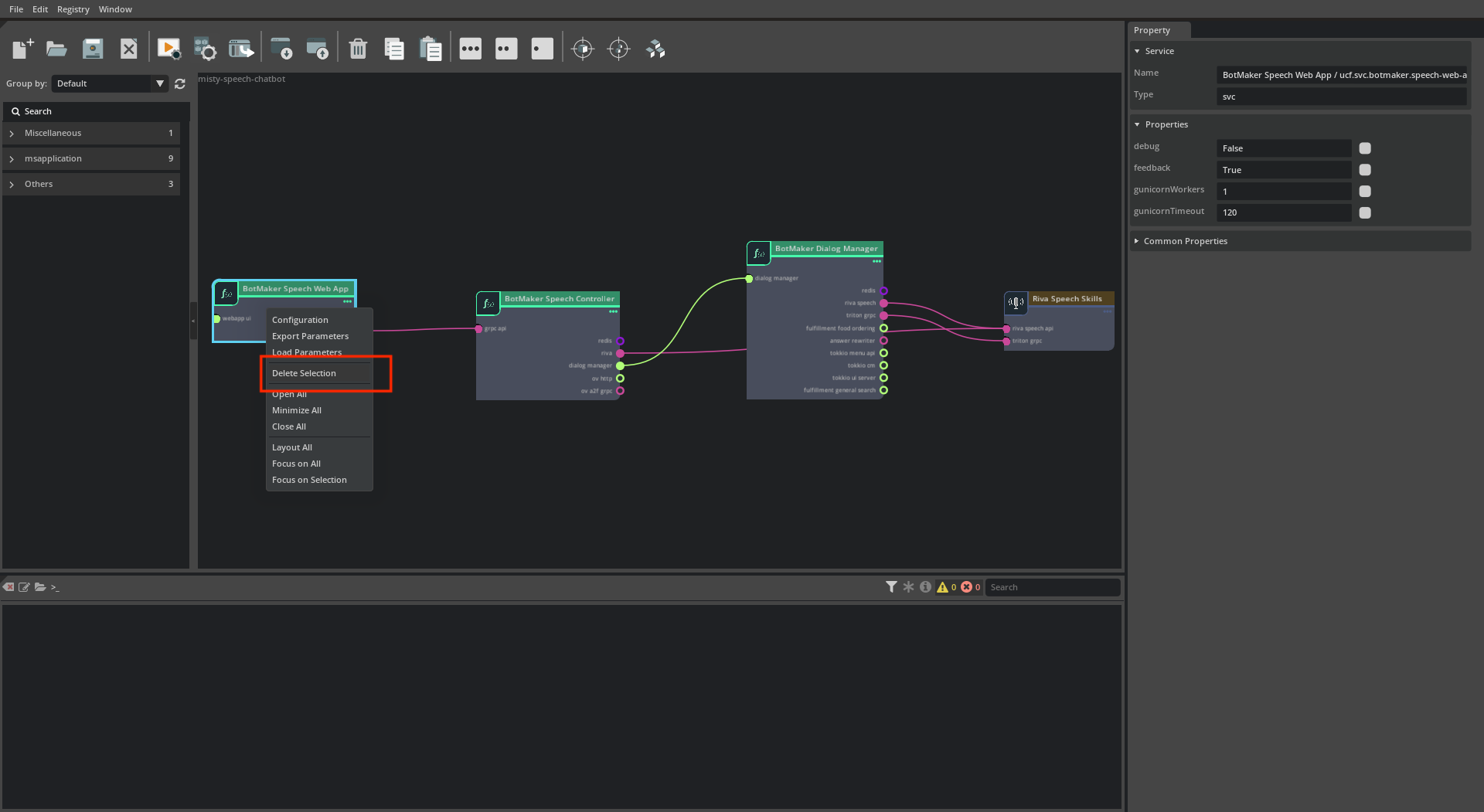Click the second crosshair focus-selection icon

point(619,49)
